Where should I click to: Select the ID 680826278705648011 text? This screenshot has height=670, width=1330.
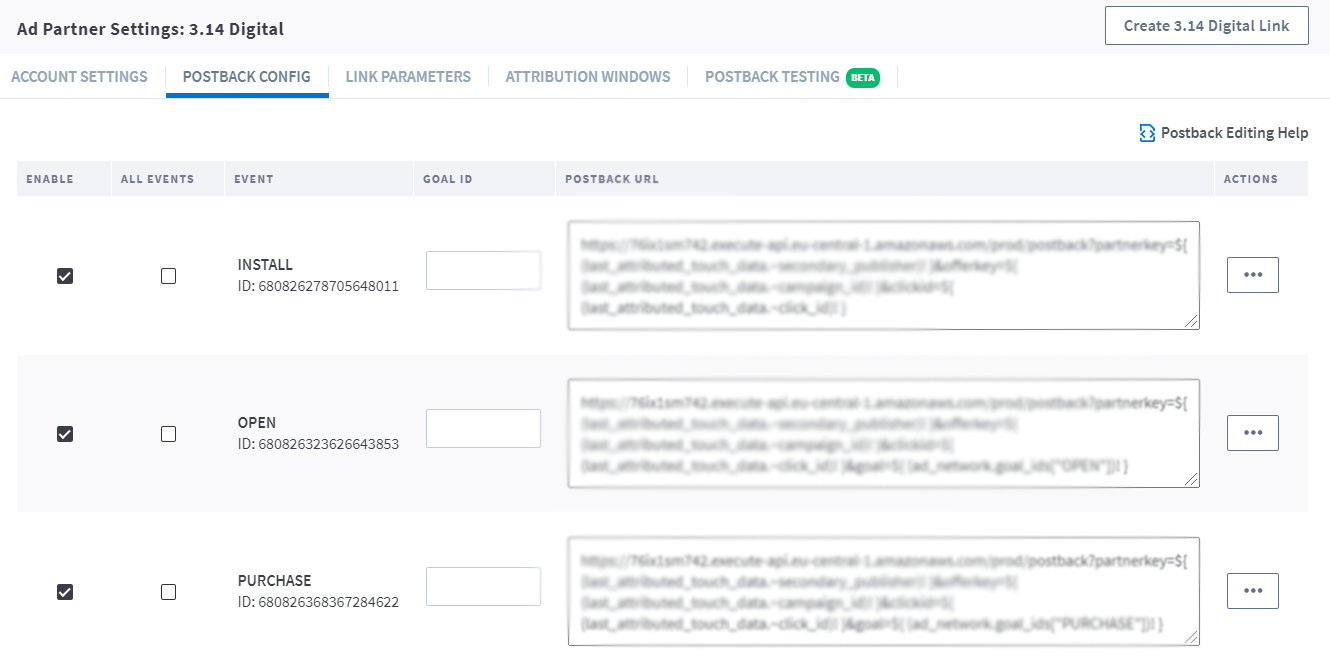coord(318,286)
